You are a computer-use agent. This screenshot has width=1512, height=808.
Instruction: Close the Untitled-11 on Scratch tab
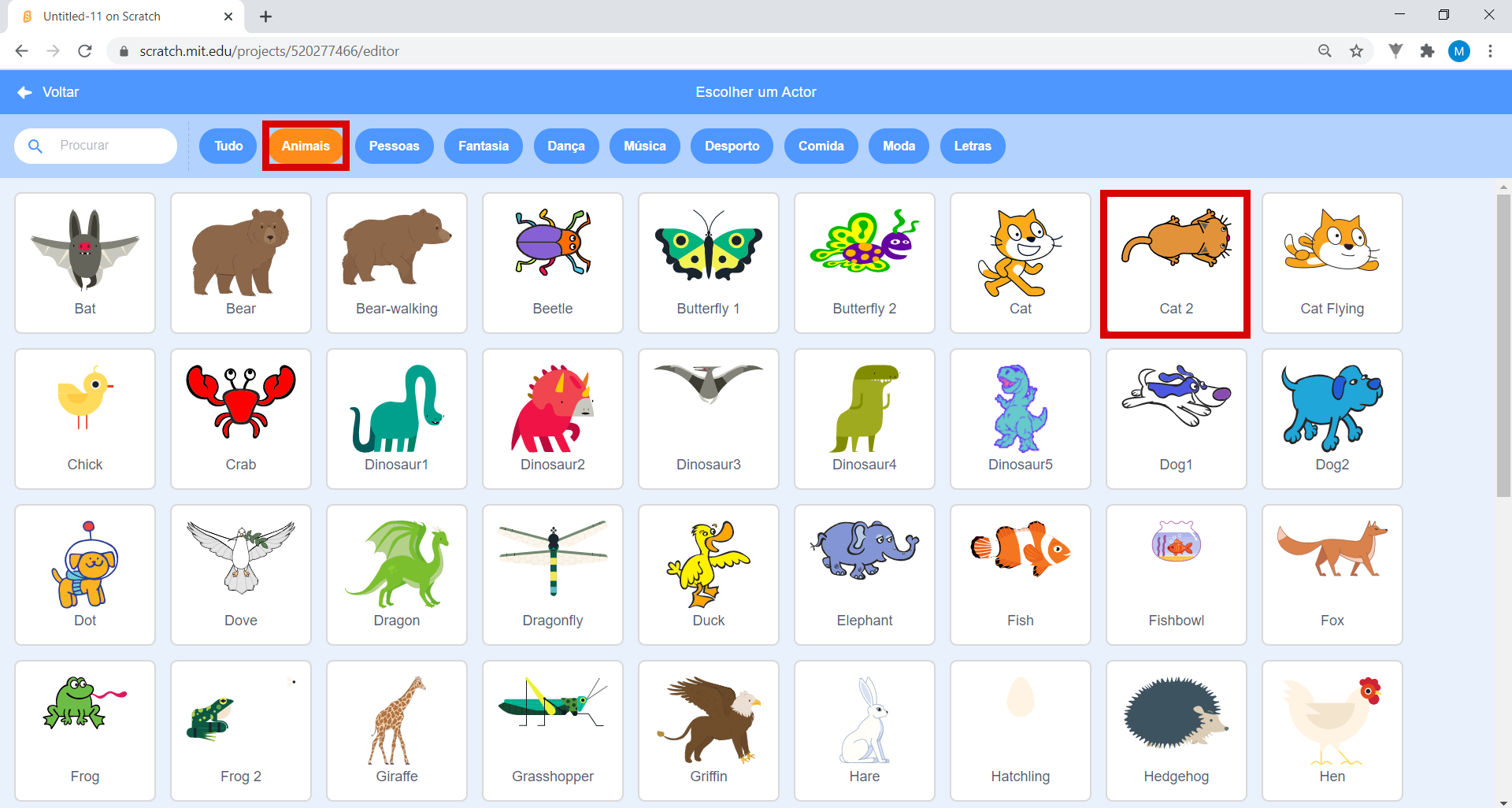pos(228,17)
